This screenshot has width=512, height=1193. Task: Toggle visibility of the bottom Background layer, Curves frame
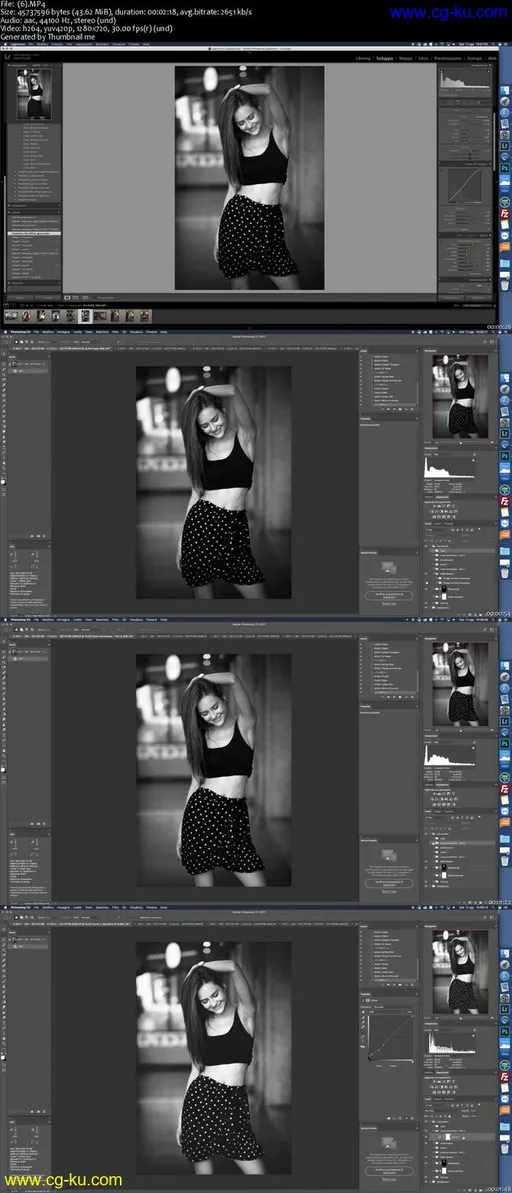(426, 1182)
